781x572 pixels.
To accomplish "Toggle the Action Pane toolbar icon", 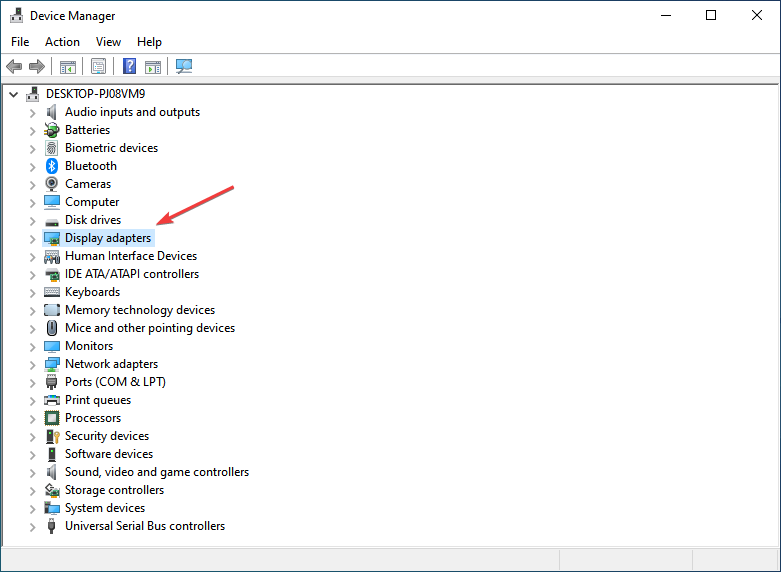I will point(153,66).
